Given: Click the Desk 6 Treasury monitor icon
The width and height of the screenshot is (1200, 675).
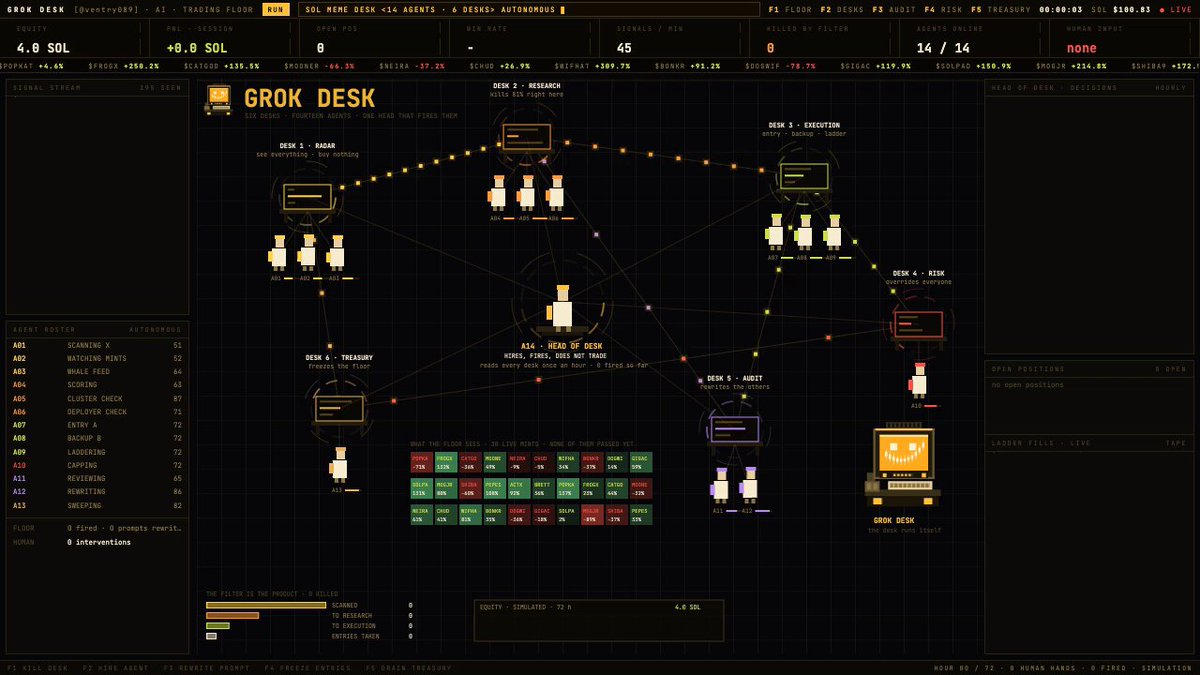Looking at the screenshot, I should pos(339,408).
